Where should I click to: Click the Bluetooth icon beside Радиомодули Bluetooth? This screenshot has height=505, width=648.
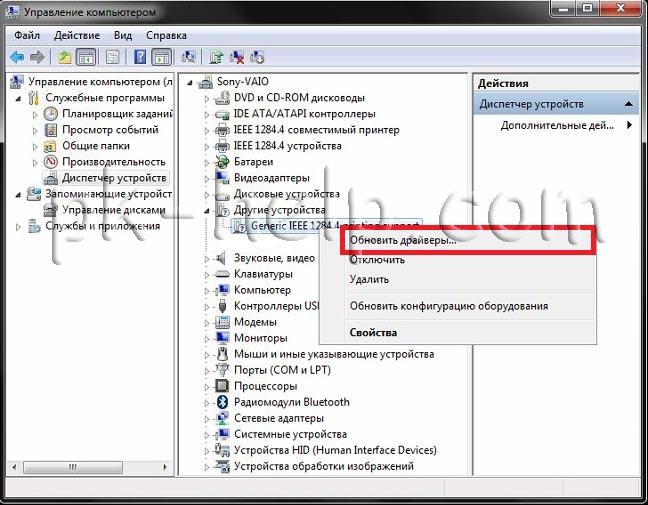pos(224,402)
